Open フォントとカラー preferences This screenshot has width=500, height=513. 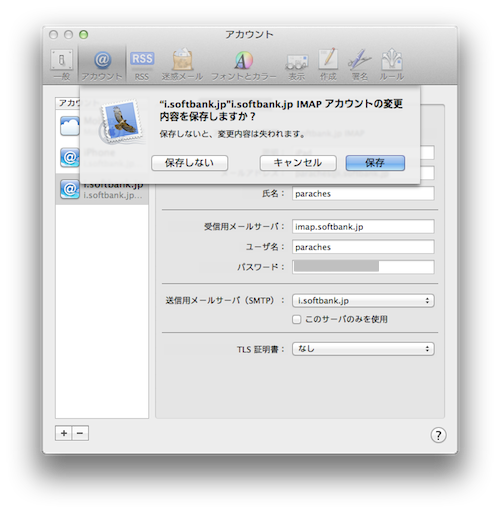[244, 65]
